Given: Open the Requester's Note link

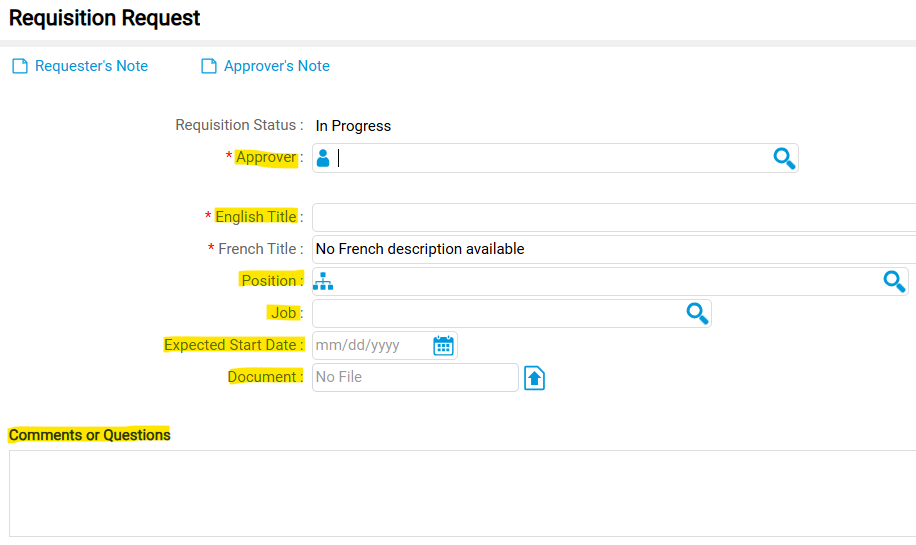Looking at the screenshot, I should pos(91,66).
